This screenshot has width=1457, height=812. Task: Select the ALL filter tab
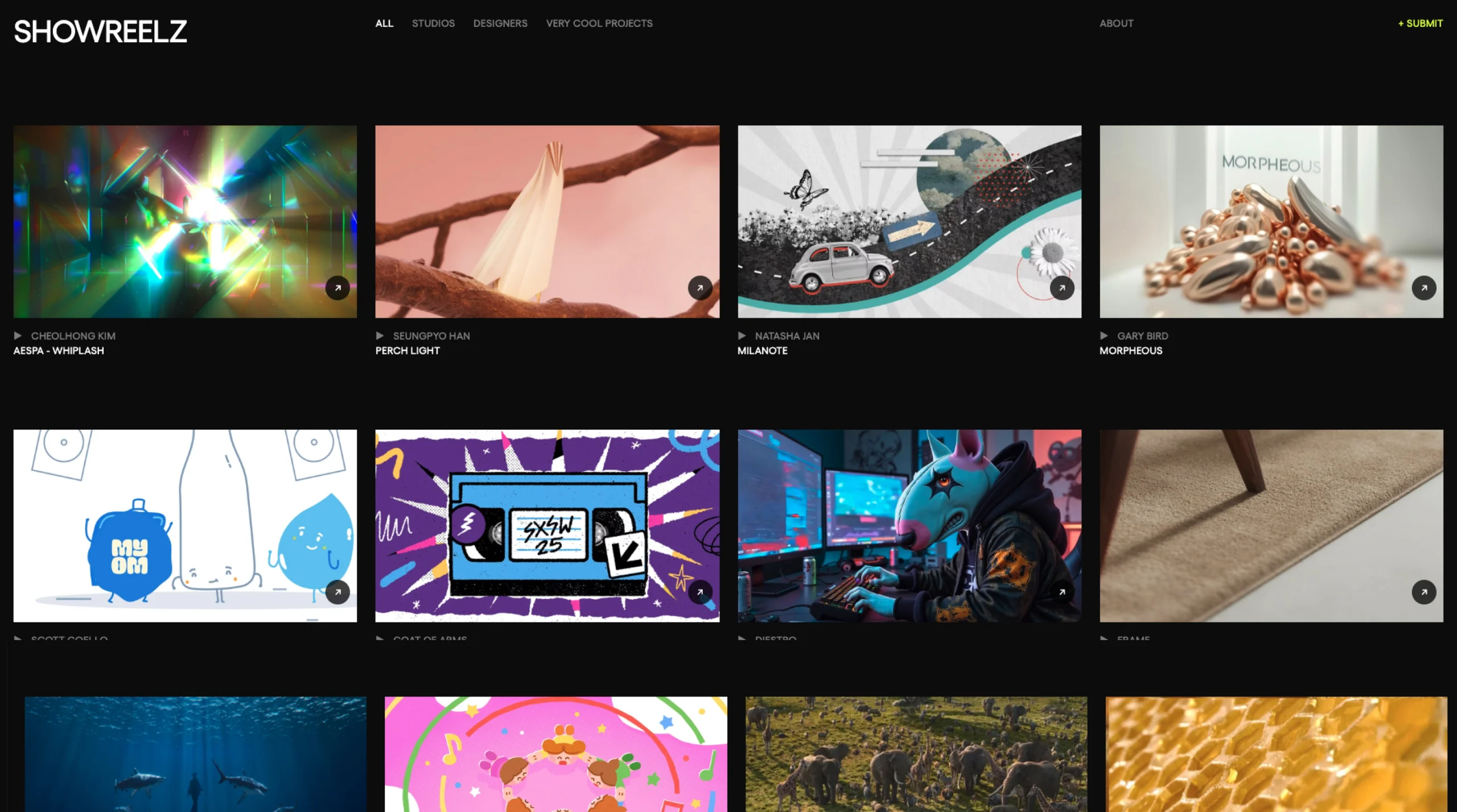pos(384,23)
